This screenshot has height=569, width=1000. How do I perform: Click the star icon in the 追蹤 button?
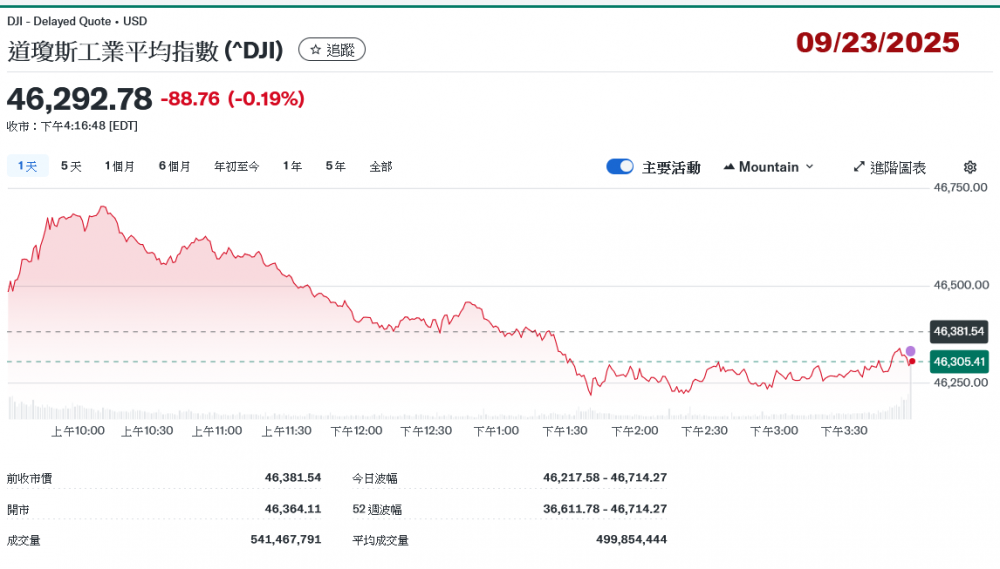[x=315, y=50]
